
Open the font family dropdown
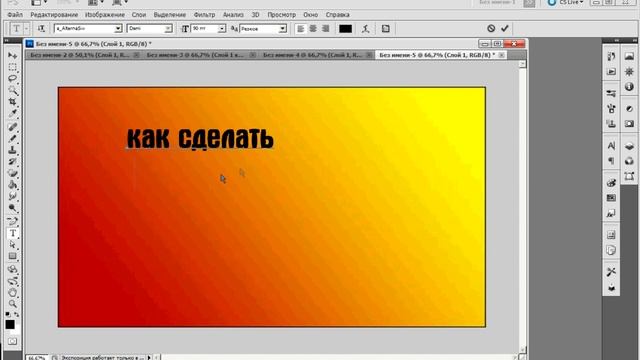click(x=118, y=29)
